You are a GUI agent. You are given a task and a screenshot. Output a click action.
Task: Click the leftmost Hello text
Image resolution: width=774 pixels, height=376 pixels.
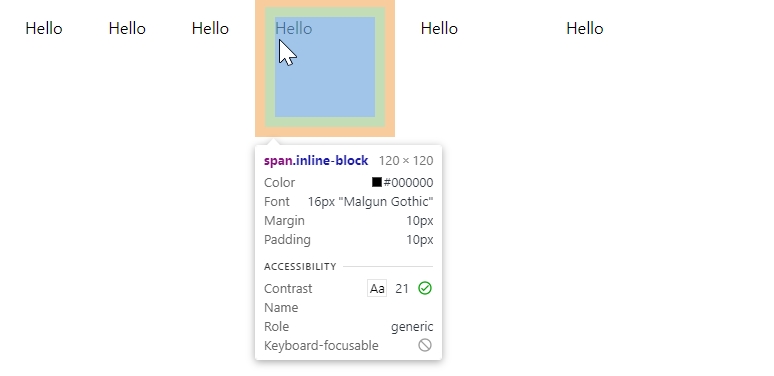44,29
